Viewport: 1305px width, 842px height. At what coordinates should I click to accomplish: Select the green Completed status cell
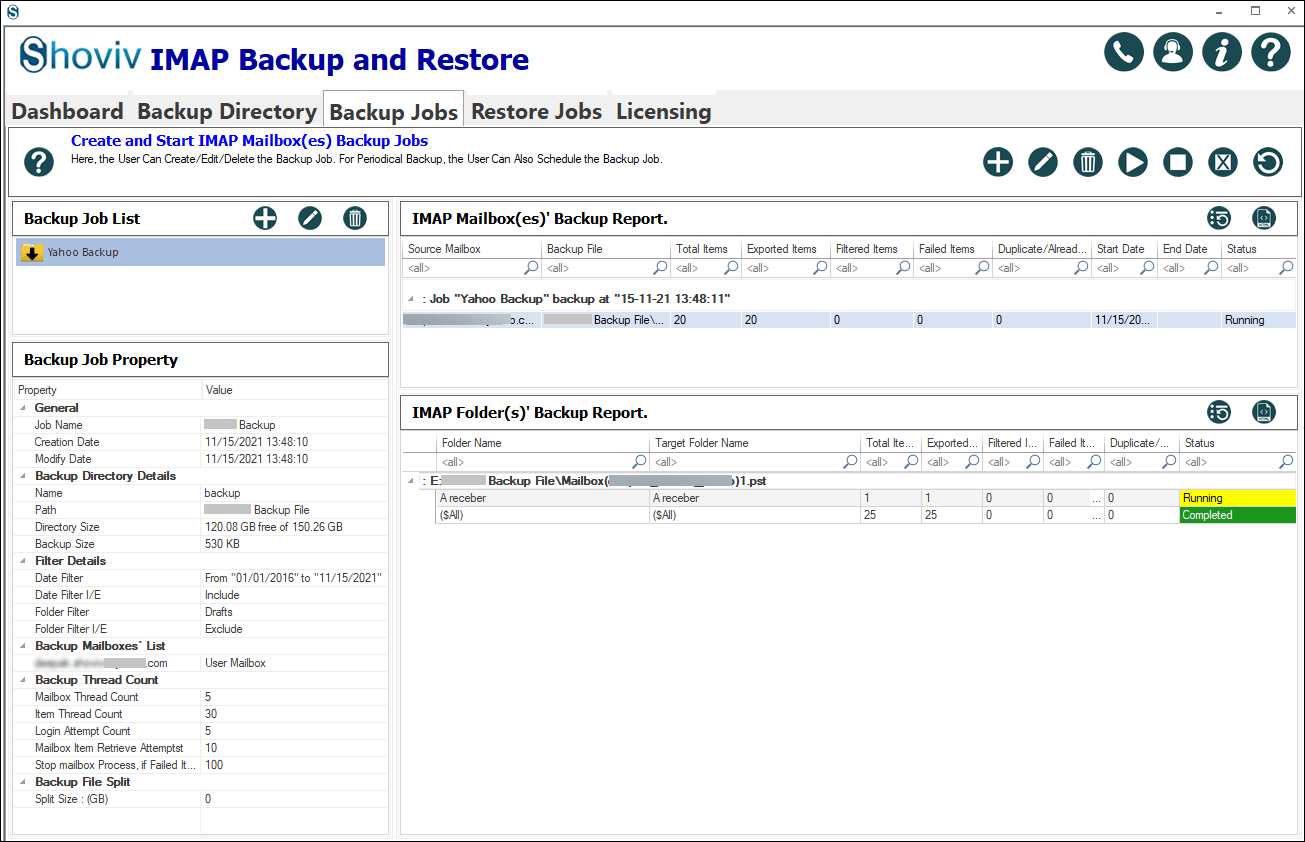click(1237, 515)
